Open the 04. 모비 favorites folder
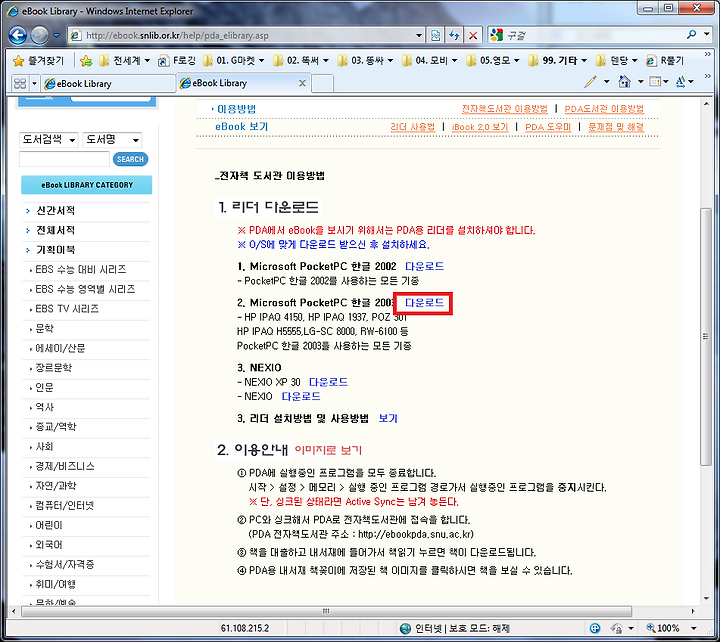 point(429,61)
